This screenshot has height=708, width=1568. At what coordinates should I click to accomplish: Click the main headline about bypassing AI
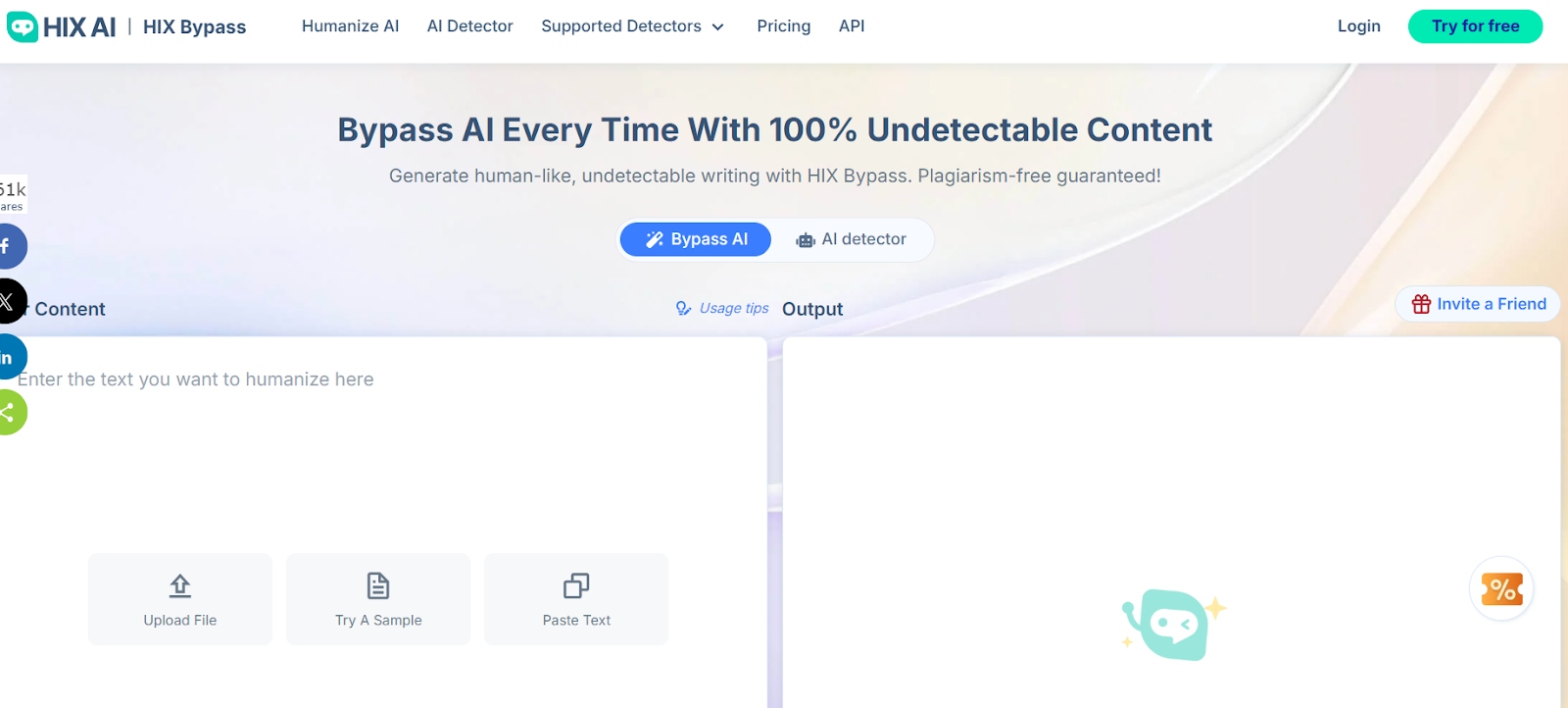775,129
